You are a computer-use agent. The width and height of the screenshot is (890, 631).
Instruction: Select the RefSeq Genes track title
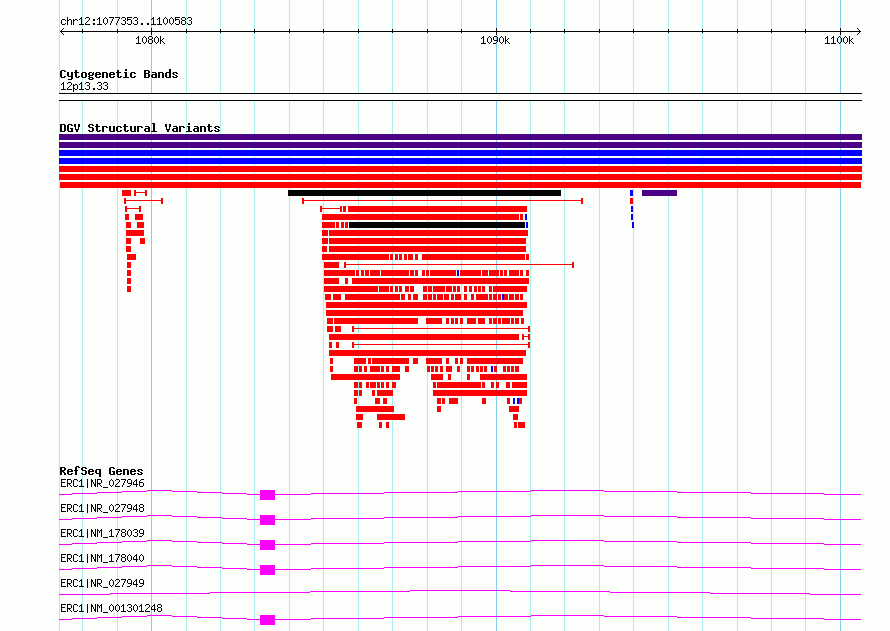[101, 471]
